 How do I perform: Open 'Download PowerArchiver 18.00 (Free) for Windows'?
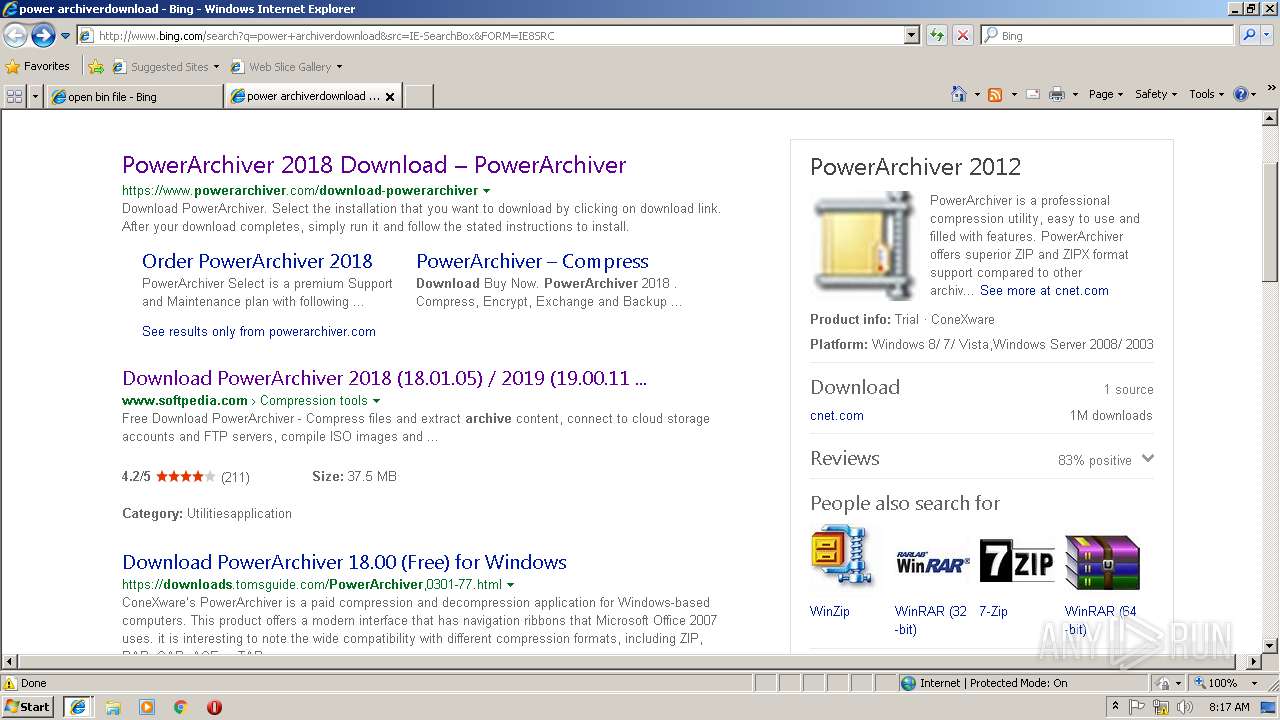point(344,562)
